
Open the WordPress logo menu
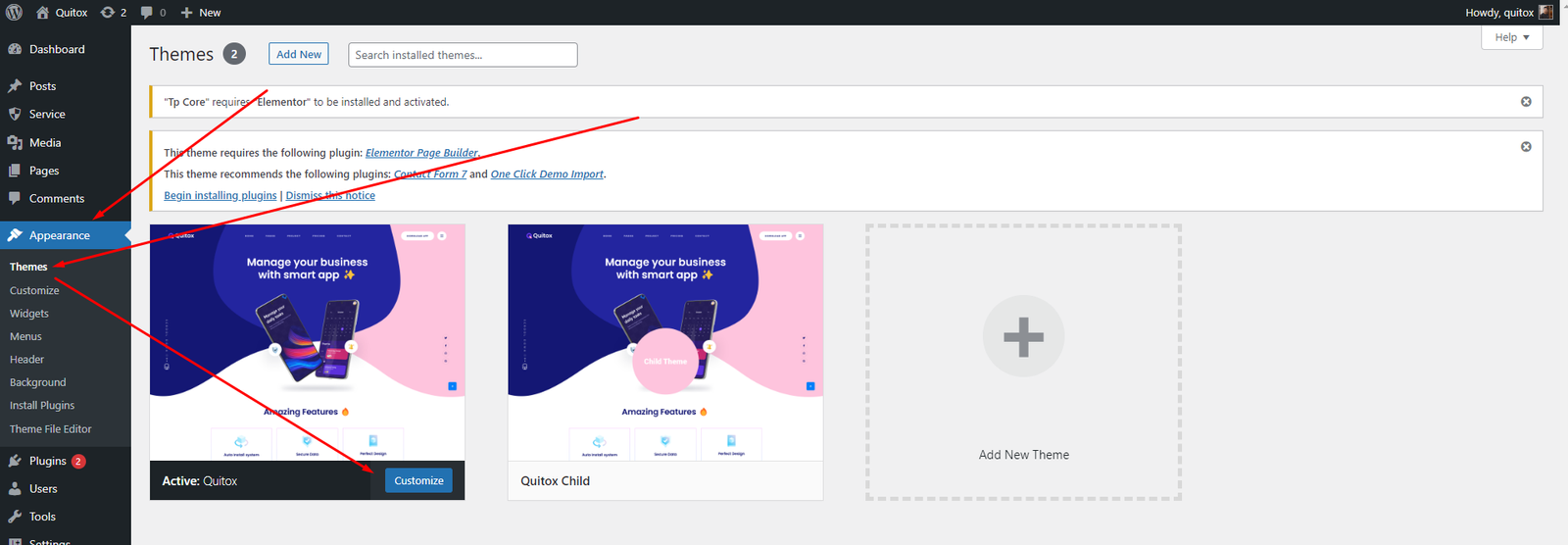click(15, 13)
